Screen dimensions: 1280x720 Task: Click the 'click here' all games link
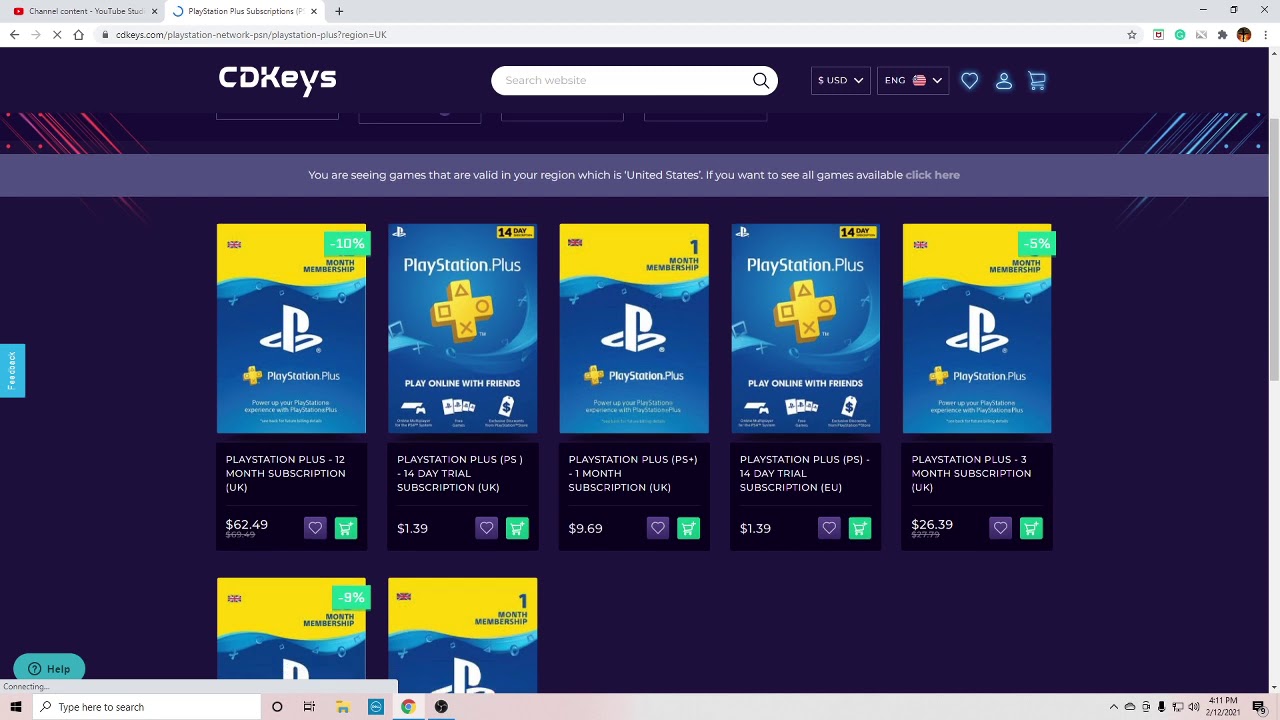[x=932, y=175]
